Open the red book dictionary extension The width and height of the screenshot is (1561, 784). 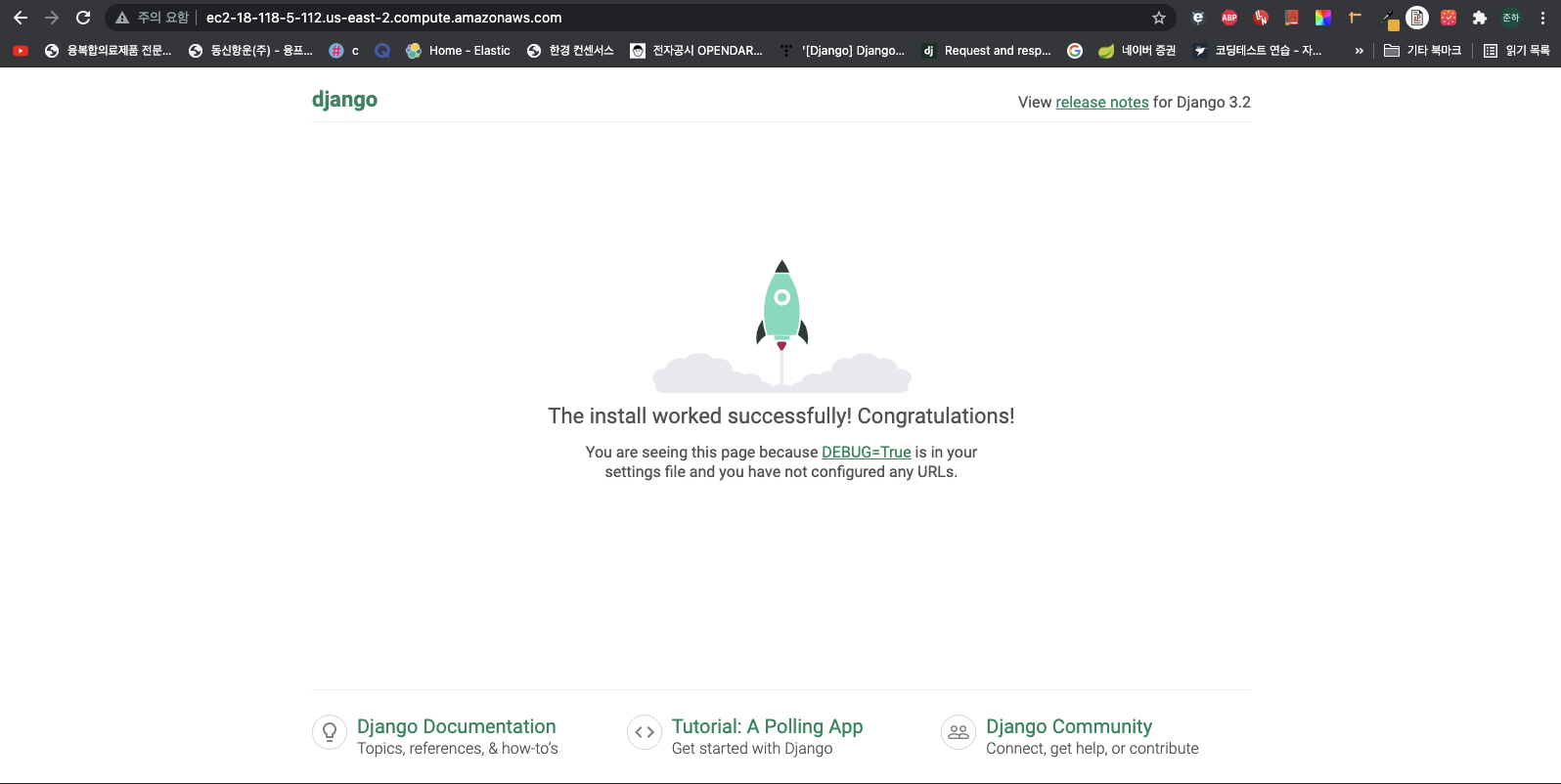pos(1292,18)
